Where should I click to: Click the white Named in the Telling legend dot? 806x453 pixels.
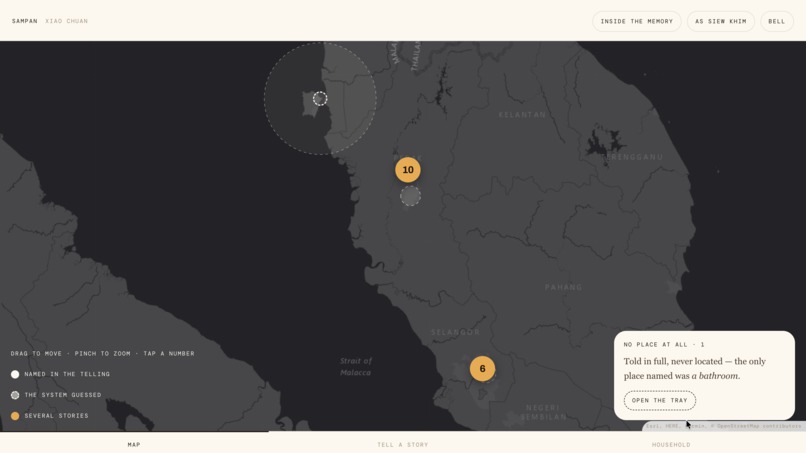click(15, 374)
